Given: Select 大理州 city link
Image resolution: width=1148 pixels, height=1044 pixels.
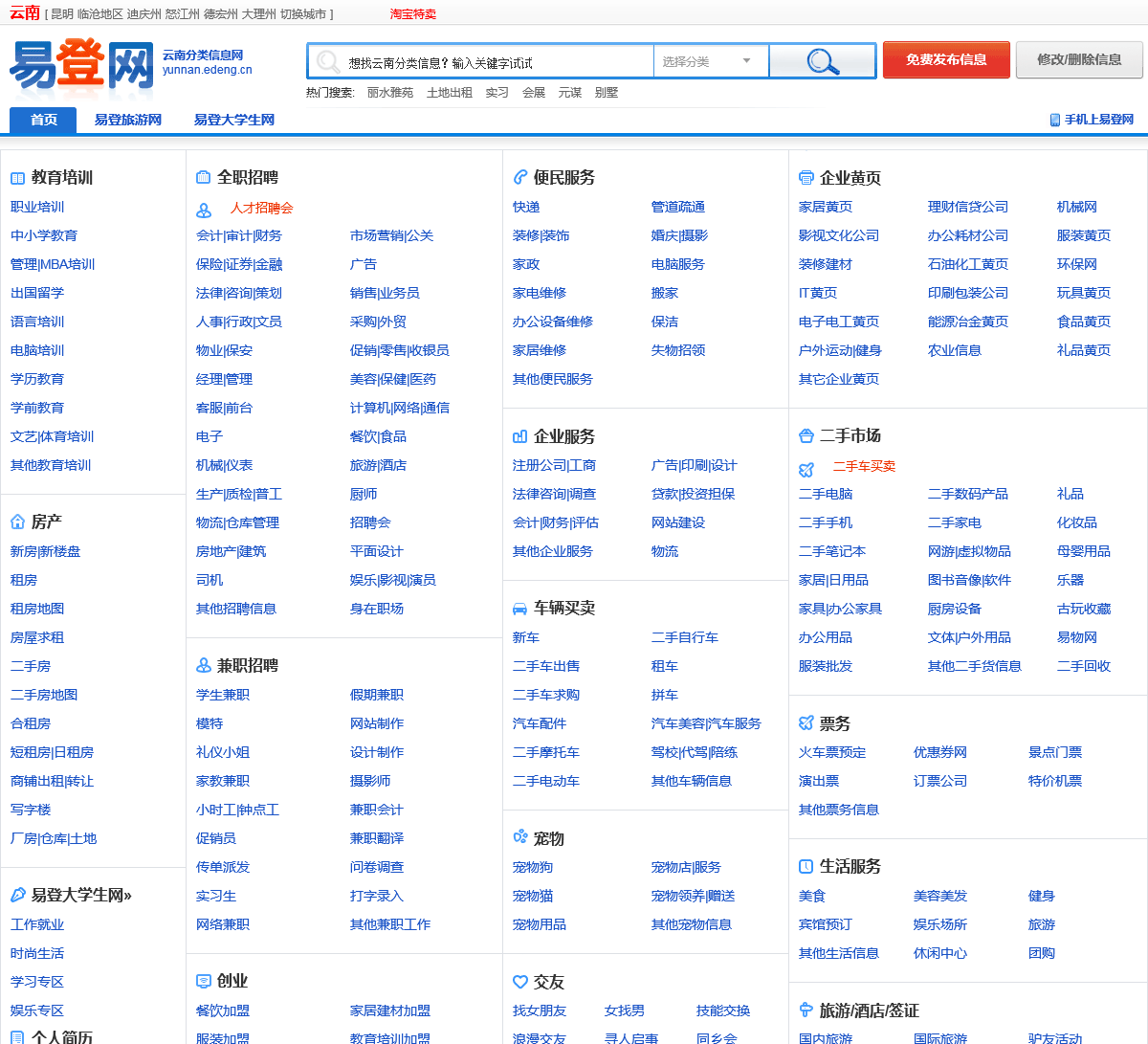Looking at the screenshot, I should tap(258, 14).
